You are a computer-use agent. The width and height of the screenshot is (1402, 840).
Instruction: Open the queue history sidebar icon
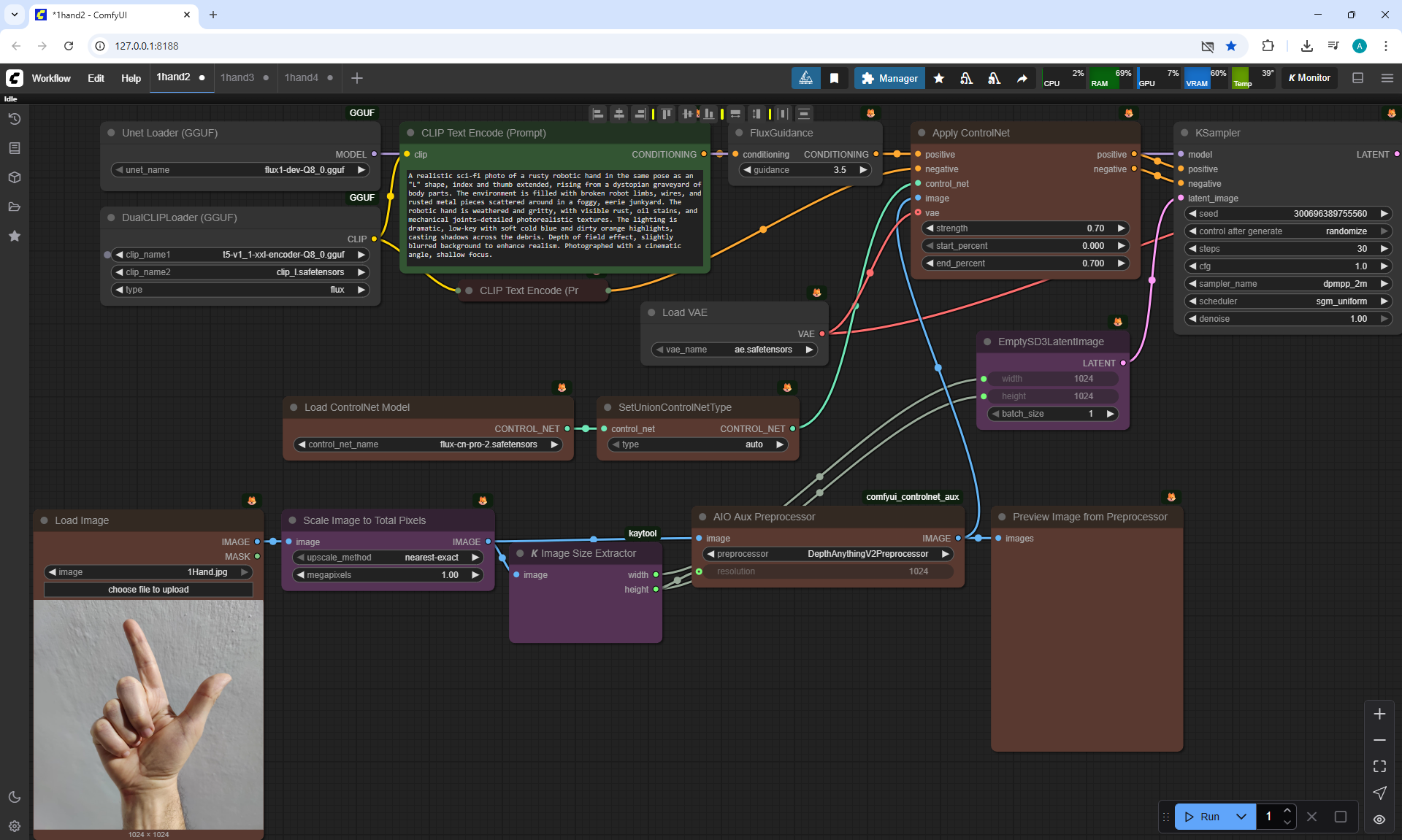point(15,119)
